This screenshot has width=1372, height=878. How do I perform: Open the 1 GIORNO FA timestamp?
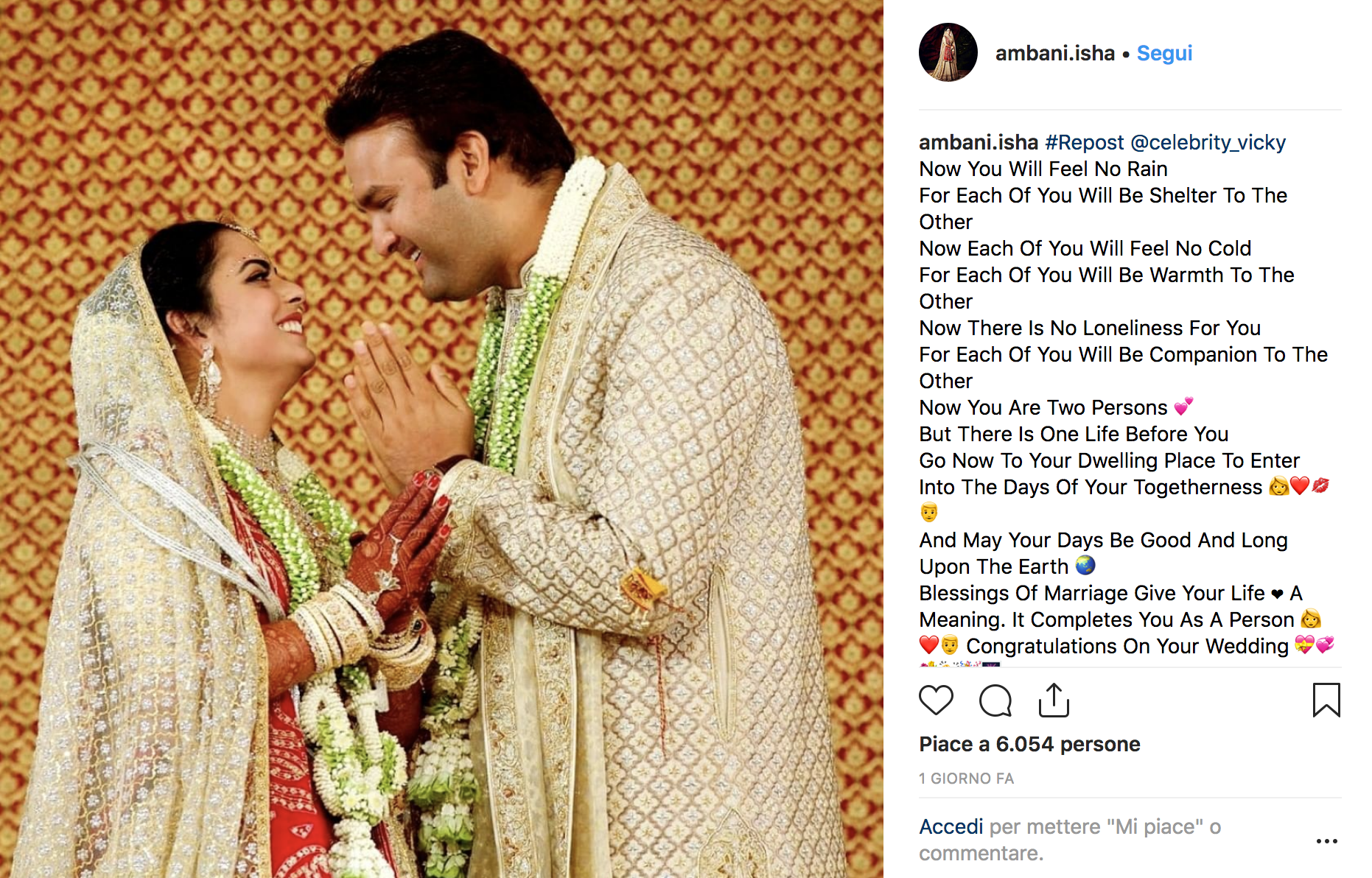point(966,779)
